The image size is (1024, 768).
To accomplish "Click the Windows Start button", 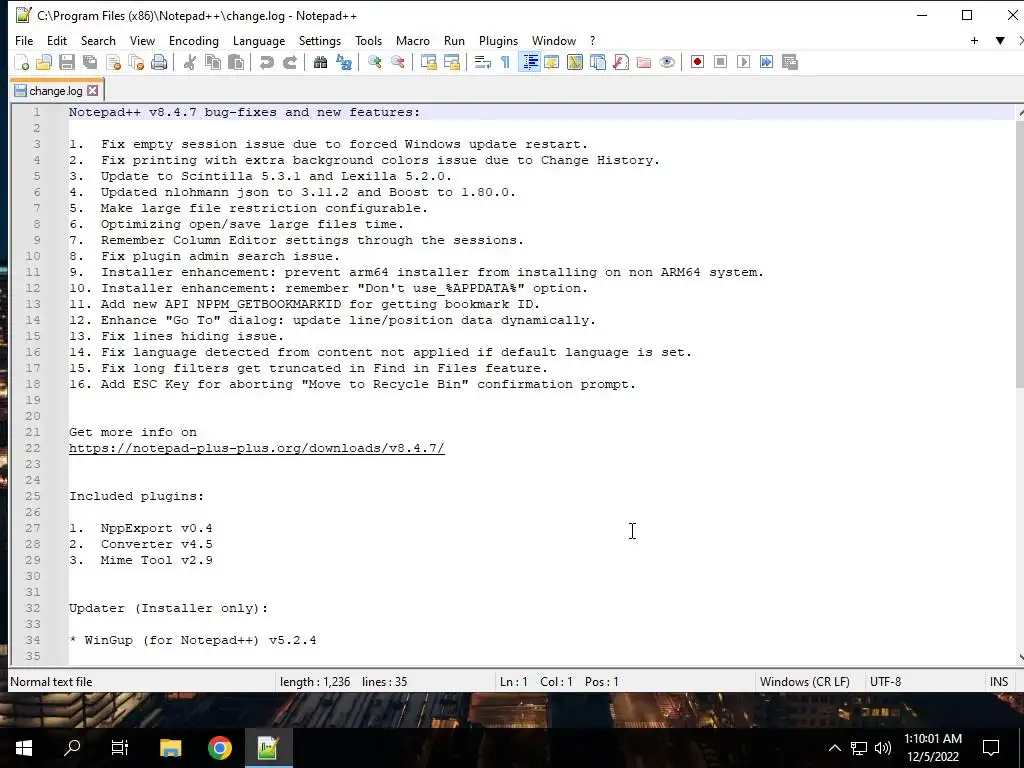I will click(24, 748).
